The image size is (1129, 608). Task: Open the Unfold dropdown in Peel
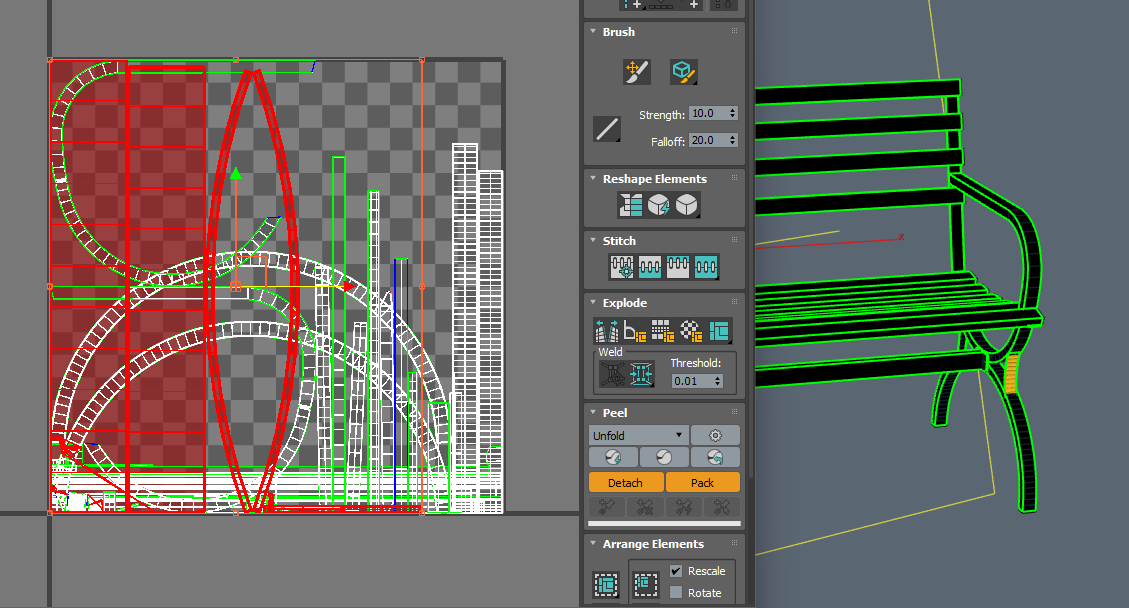638,435
